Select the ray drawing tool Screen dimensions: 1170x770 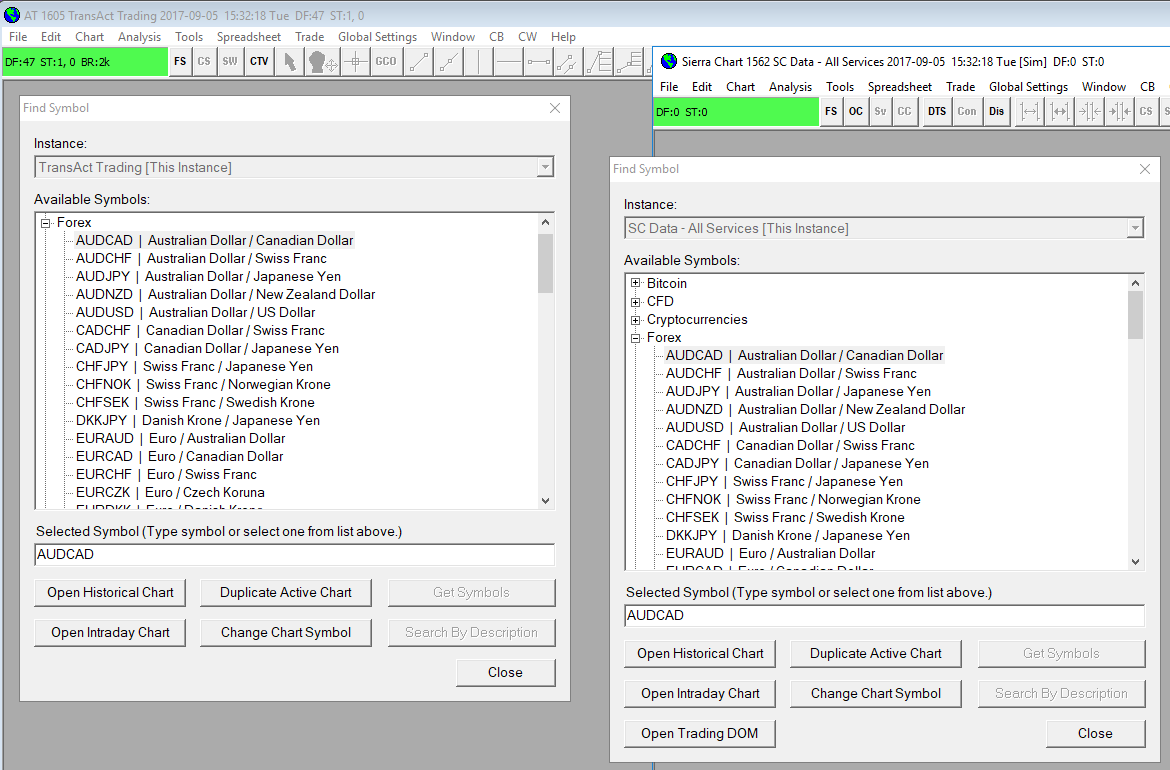[x=448, y=62]
